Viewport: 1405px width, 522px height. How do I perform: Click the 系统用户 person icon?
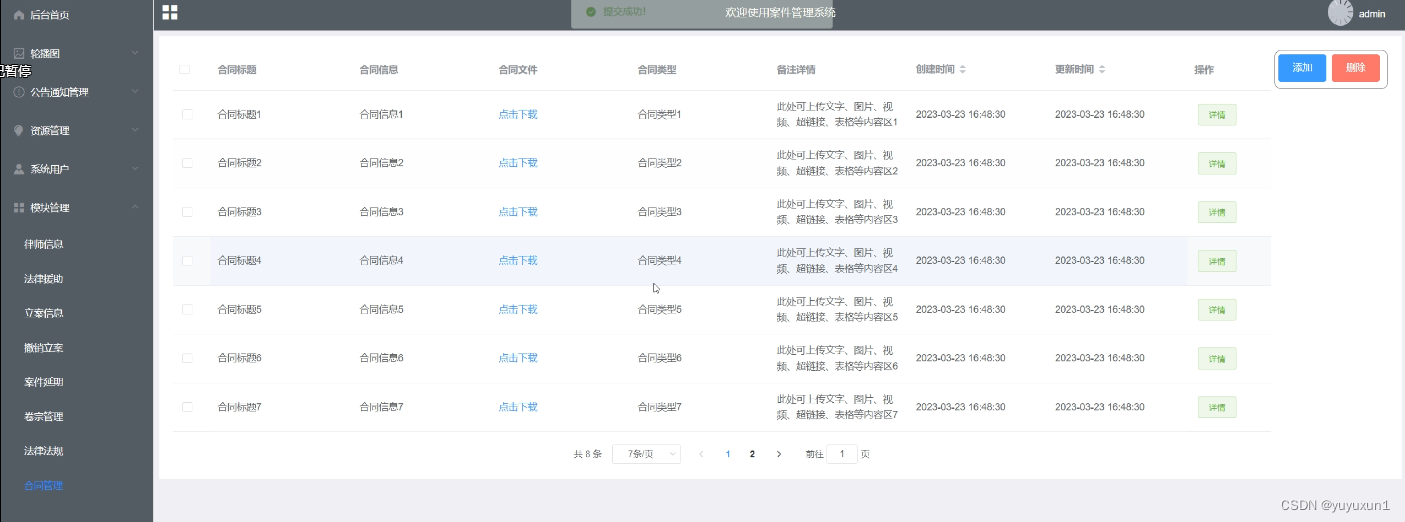click(19, 169)
